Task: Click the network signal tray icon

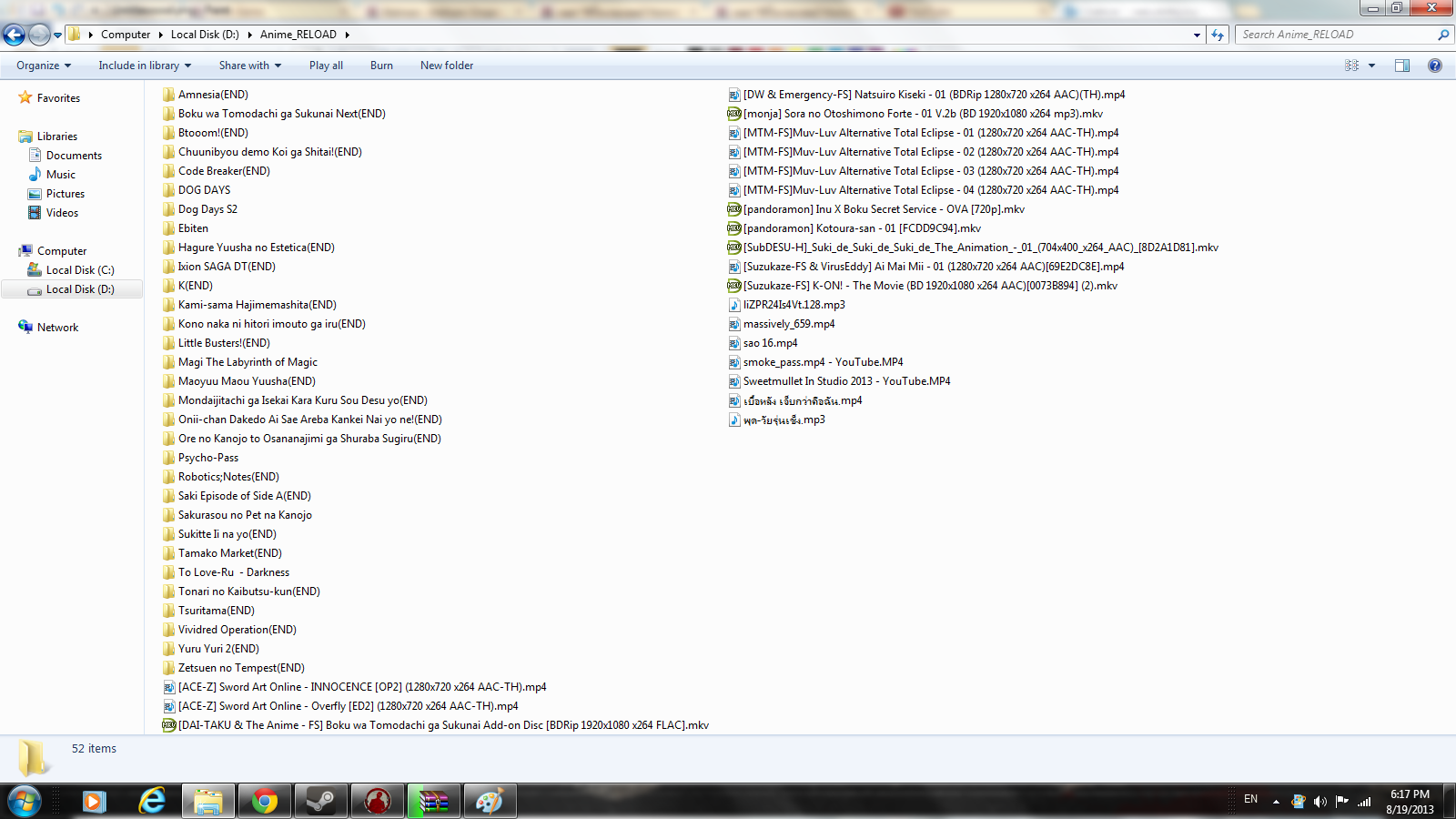Action: tap(1364, 802)
